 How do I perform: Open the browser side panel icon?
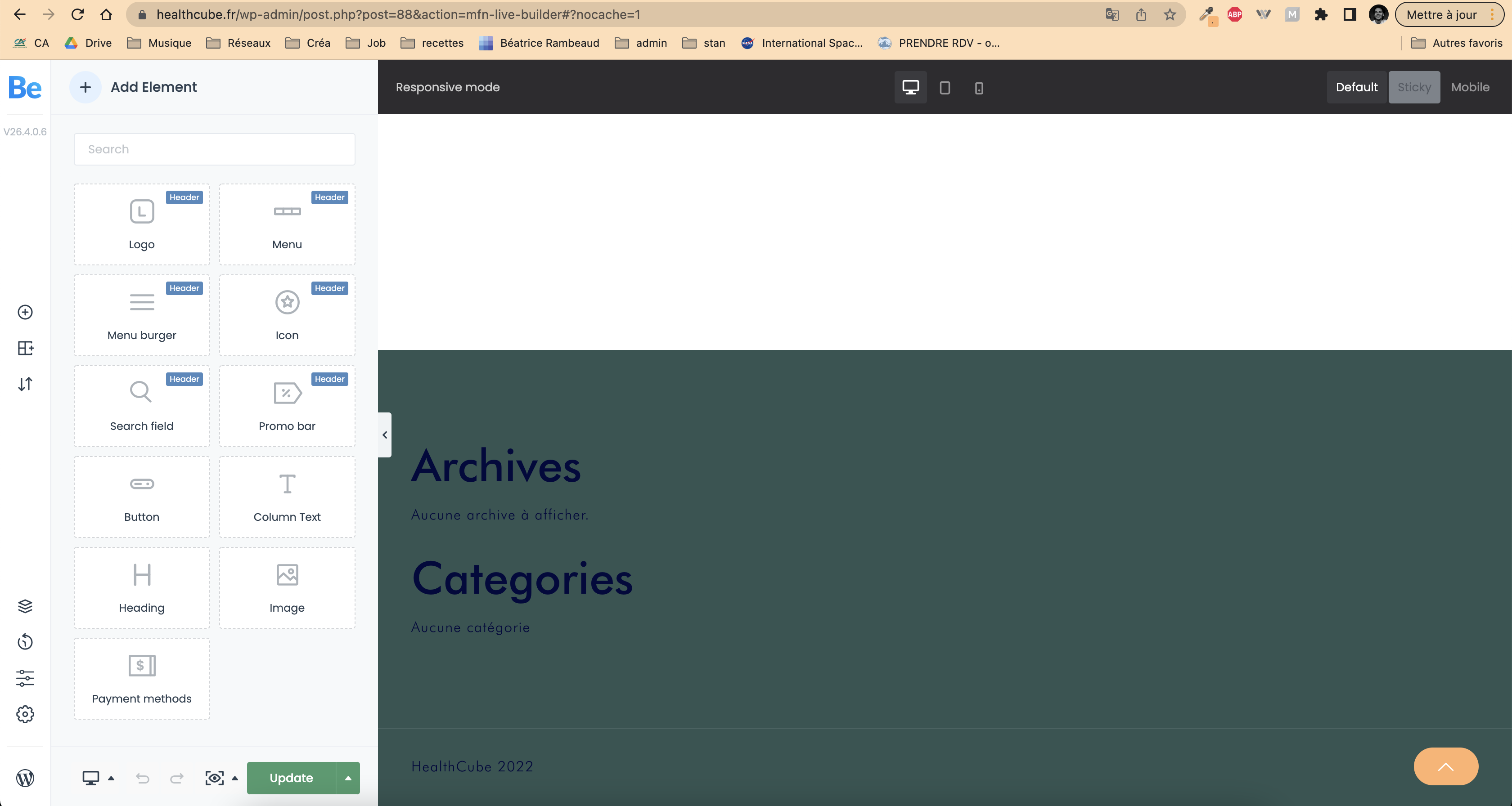coord(1350,15)
